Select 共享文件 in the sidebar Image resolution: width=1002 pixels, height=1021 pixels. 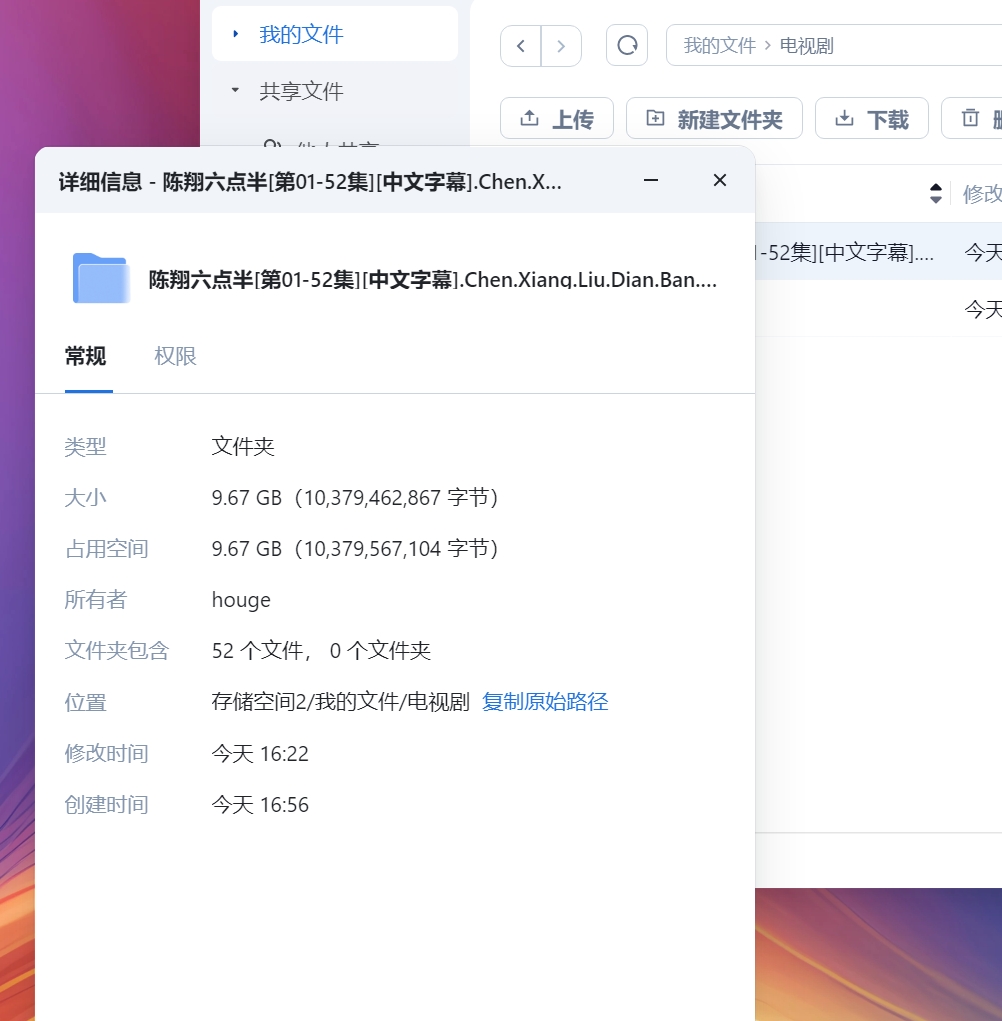301,91
